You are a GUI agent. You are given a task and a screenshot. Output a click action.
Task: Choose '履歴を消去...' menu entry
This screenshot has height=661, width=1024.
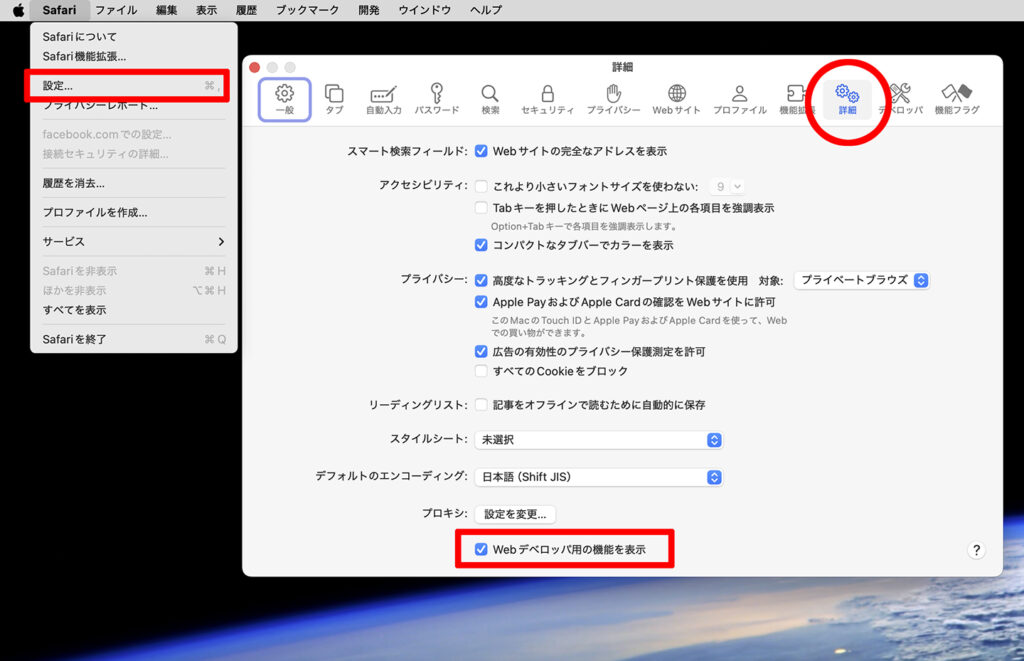click(x=133, y=183)
